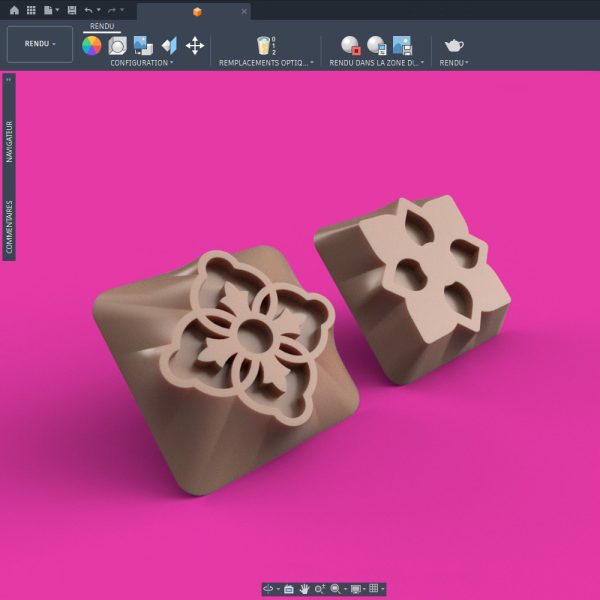Viewport: 600px width, 600px height.
Task: Open the undo history dropdown arrow
Action: (98, 10)
